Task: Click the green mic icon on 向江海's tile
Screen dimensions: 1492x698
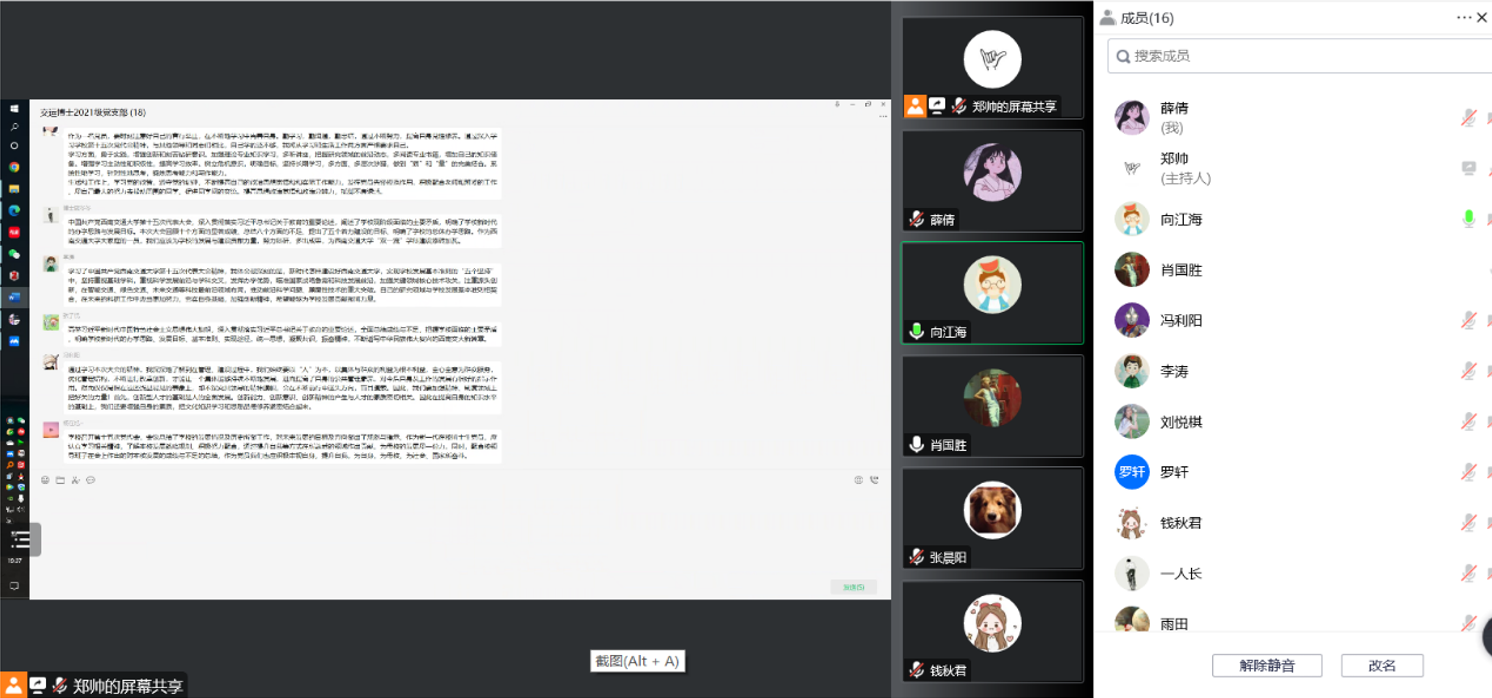Action: tap(916, 331)
